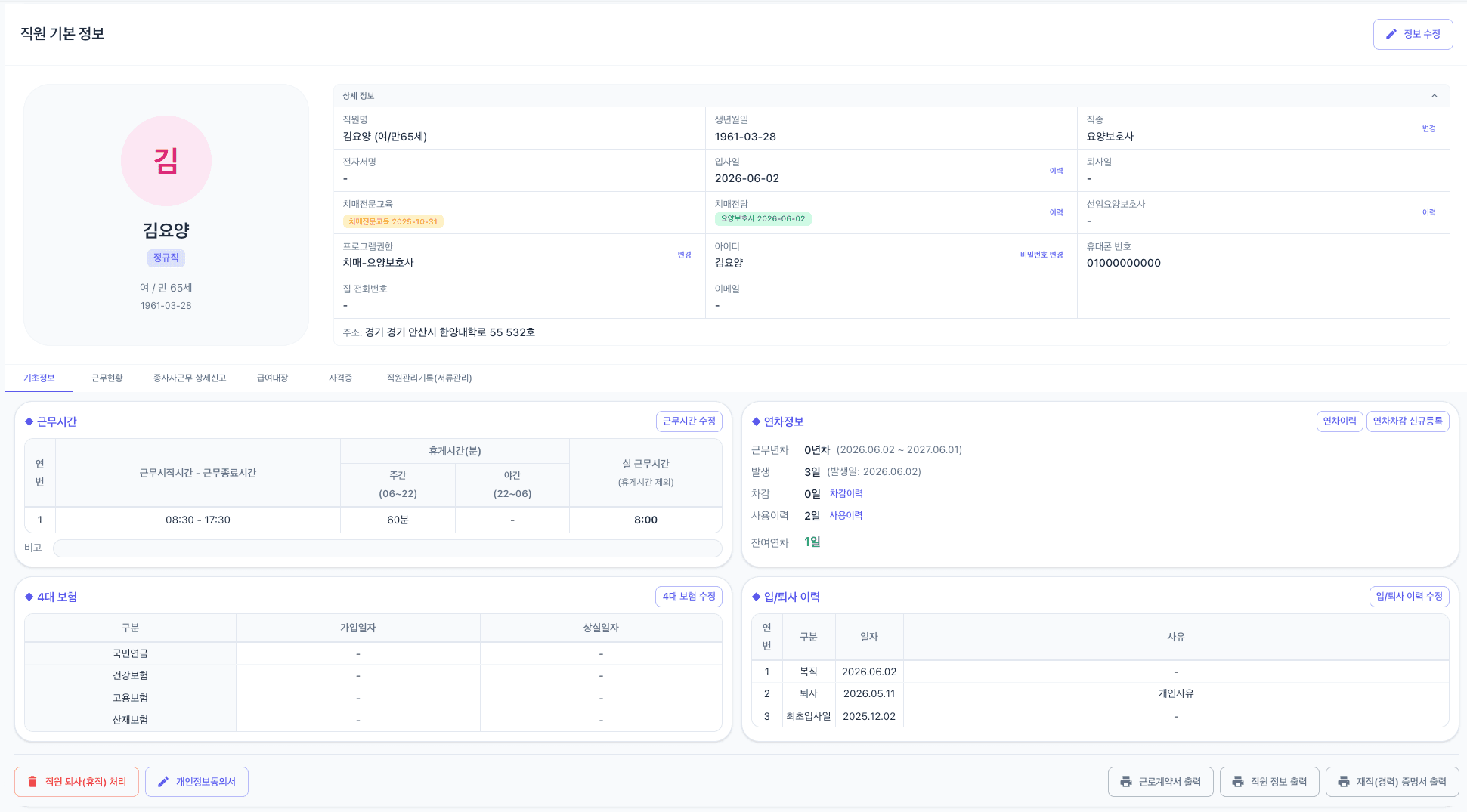The width and height of the screenshot is (1467, 812).
Task: Click 연차차감 신규등록 button
Action: pos(1408,421)
